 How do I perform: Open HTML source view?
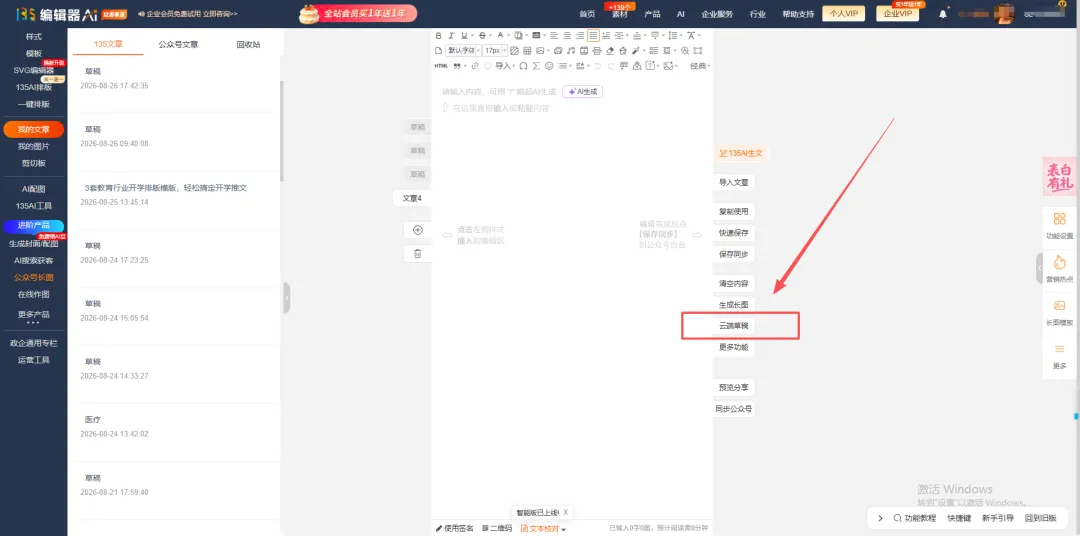(441, 66)
